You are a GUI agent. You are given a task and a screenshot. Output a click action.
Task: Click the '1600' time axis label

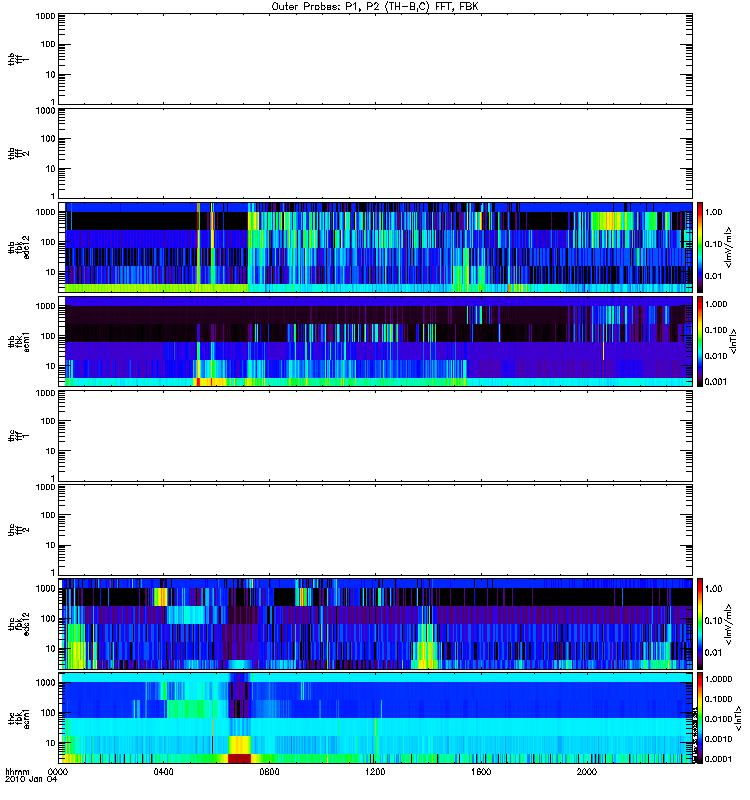(481, 771)
